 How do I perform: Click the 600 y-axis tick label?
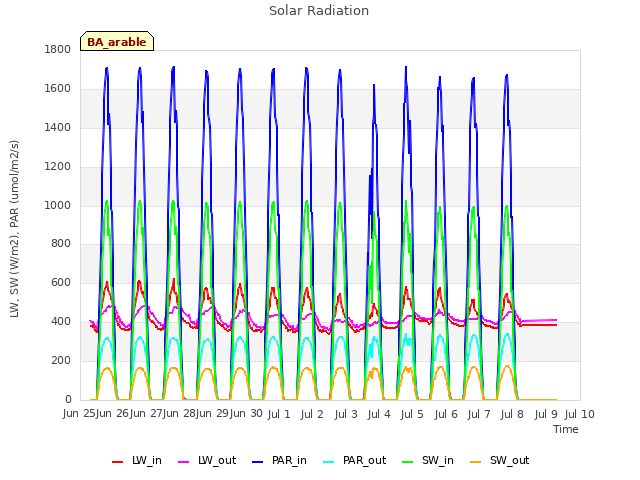(x=61, y=282)
